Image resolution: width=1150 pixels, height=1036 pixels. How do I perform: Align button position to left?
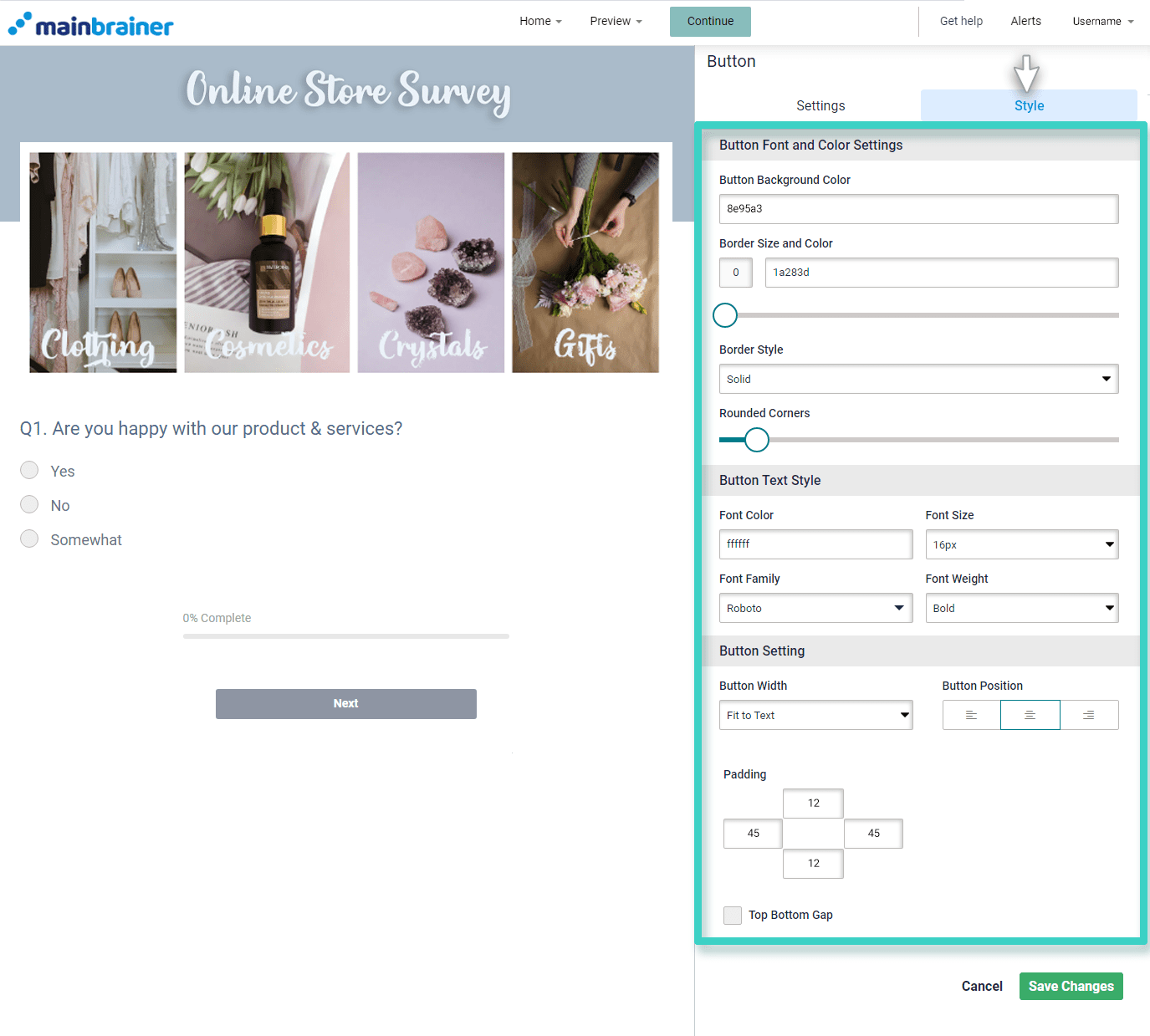click(x=971, y=715)
